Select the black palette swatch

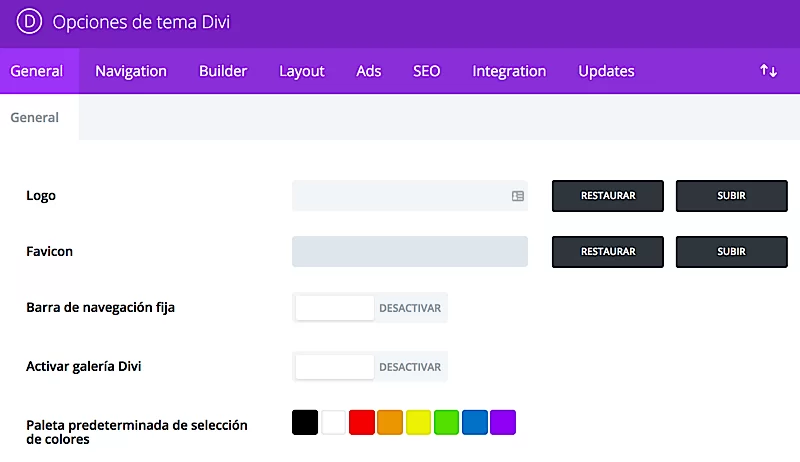tap(305, 422)
